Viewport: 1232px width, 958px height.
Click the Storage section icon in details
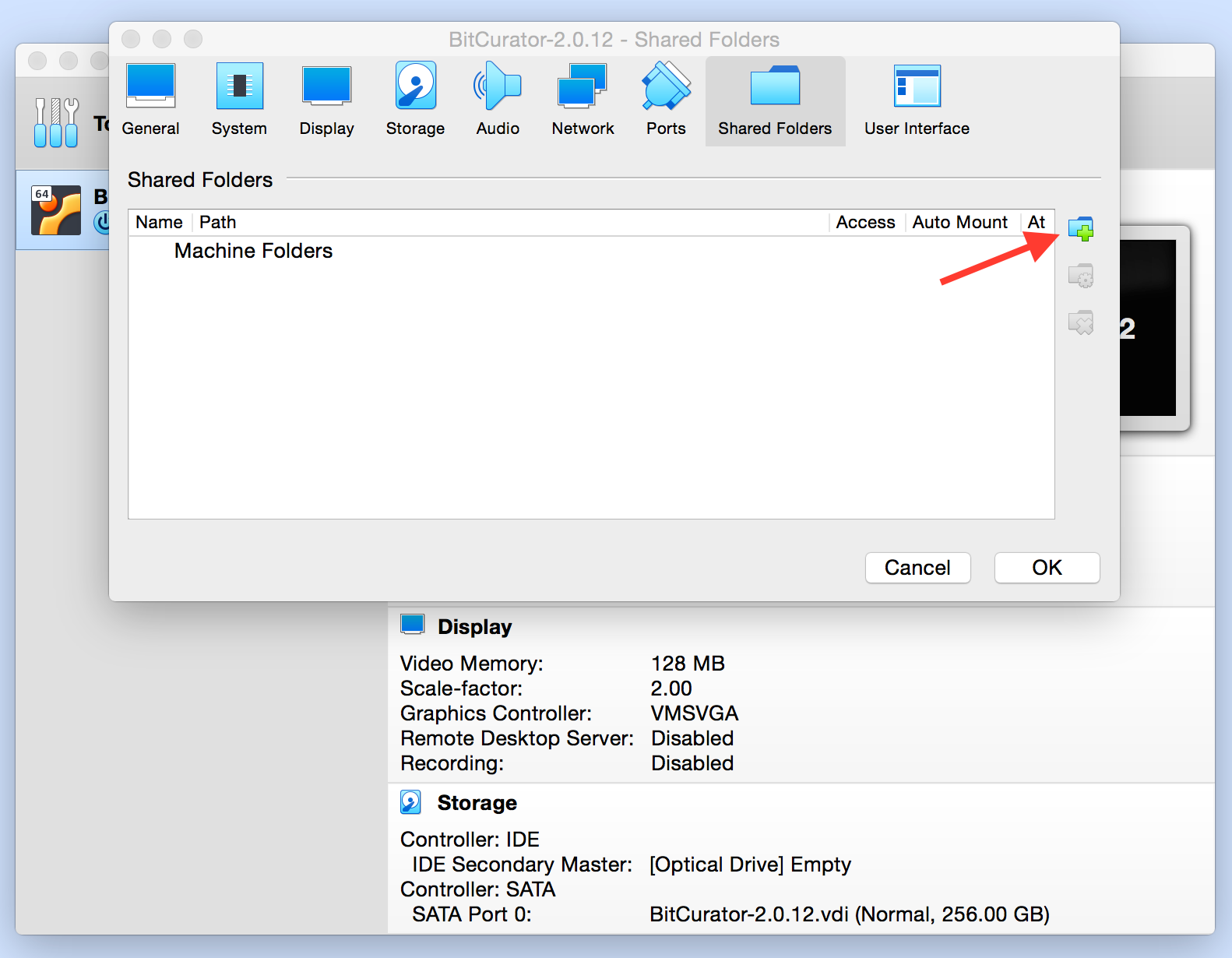(x=410, y=802)
